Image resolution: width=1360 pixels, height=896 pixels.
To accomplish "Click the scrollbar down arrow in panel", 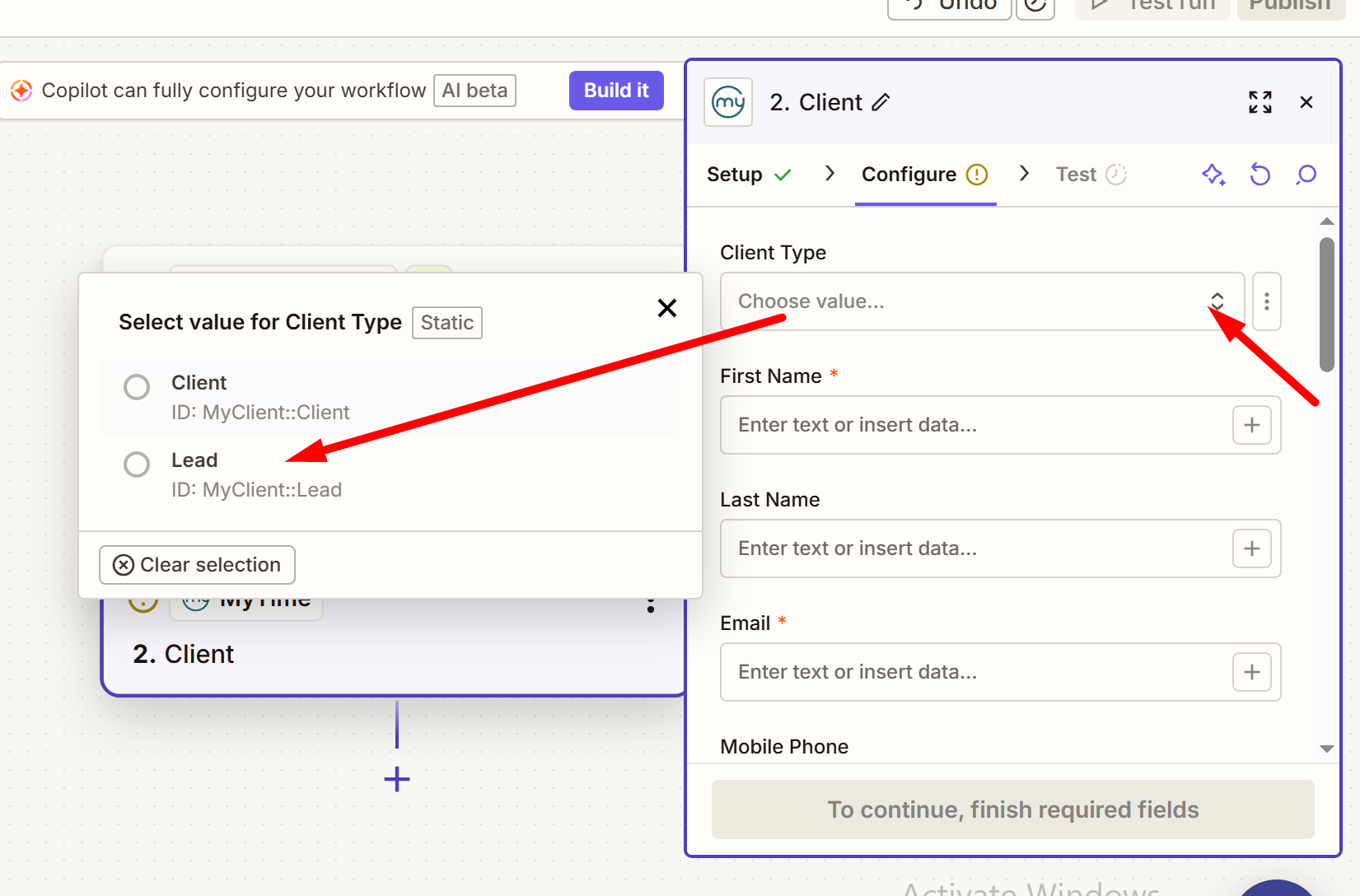I will pos(1326,749).
